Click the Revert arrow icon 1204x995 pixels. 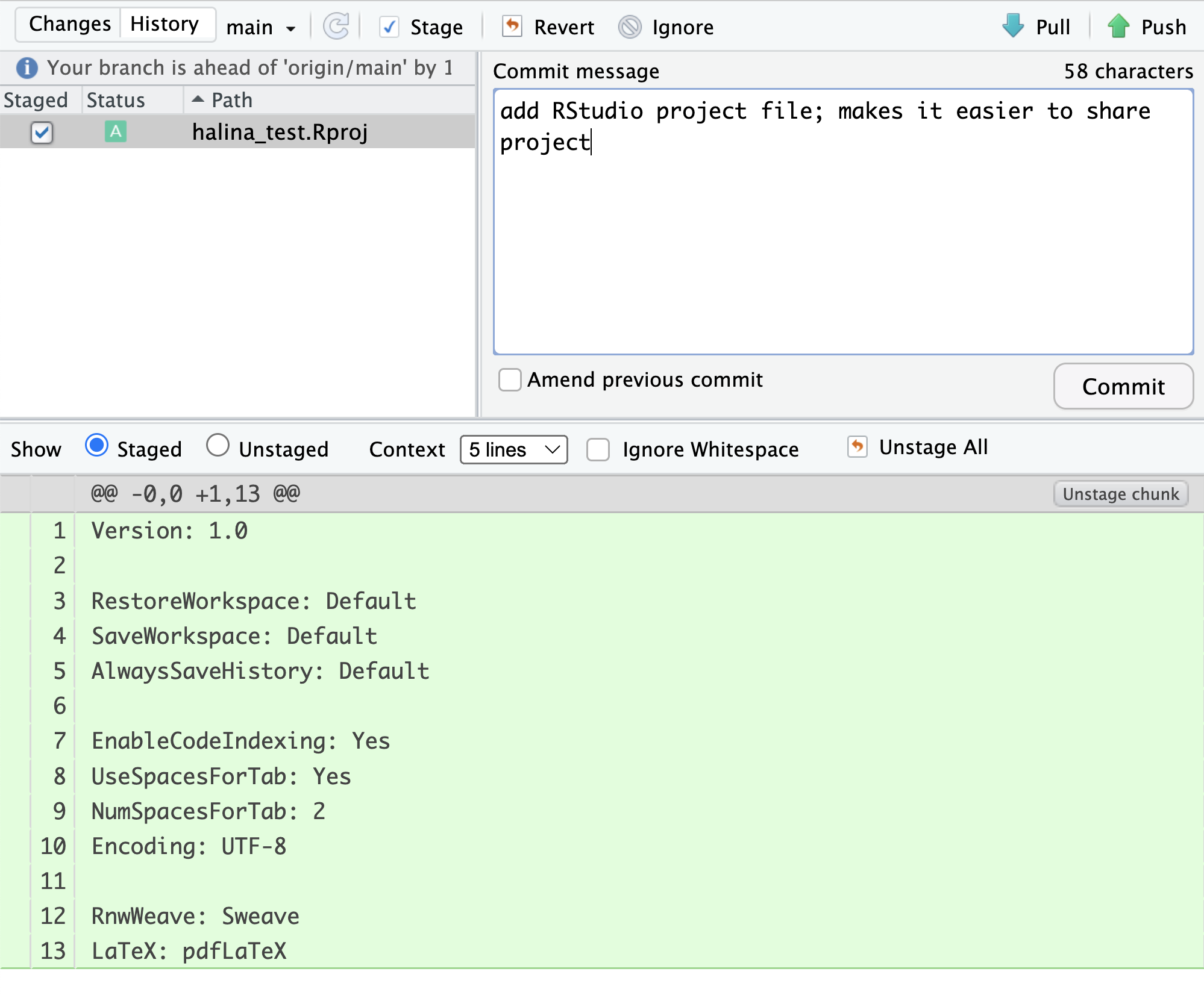512,27
